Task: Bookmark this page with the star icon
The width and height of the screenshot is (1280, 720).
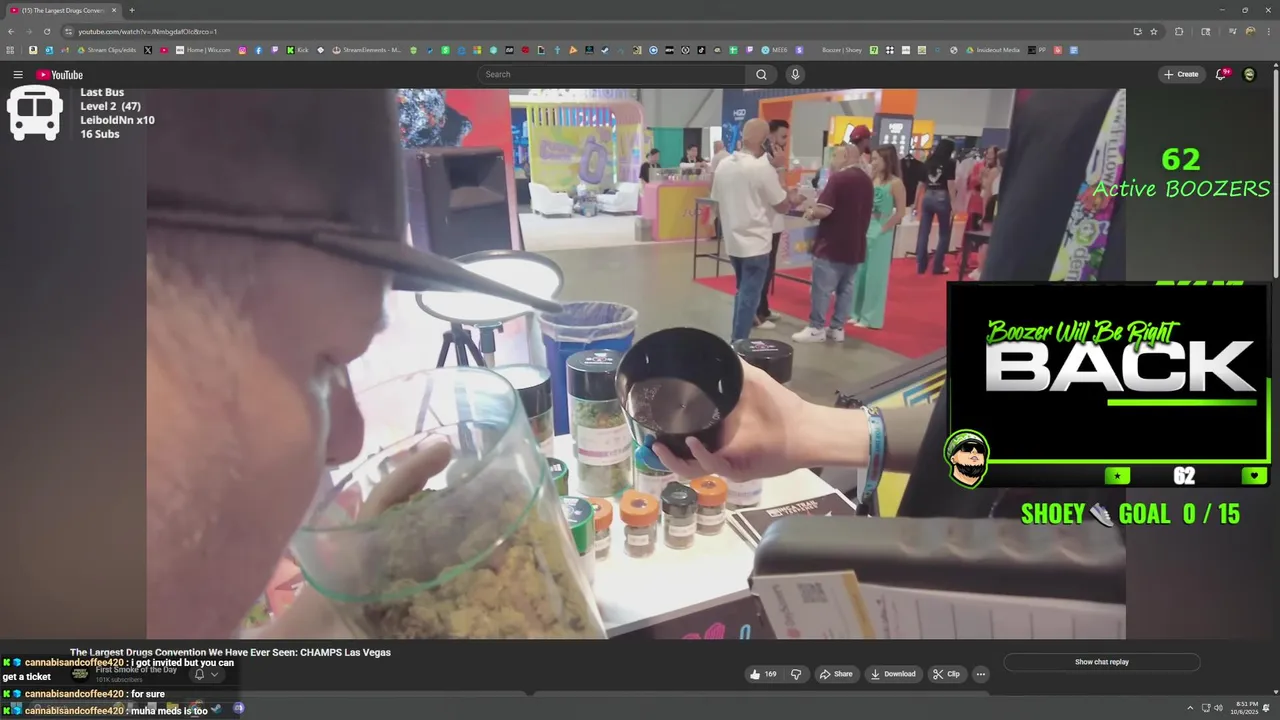Action: (1154, 31)
